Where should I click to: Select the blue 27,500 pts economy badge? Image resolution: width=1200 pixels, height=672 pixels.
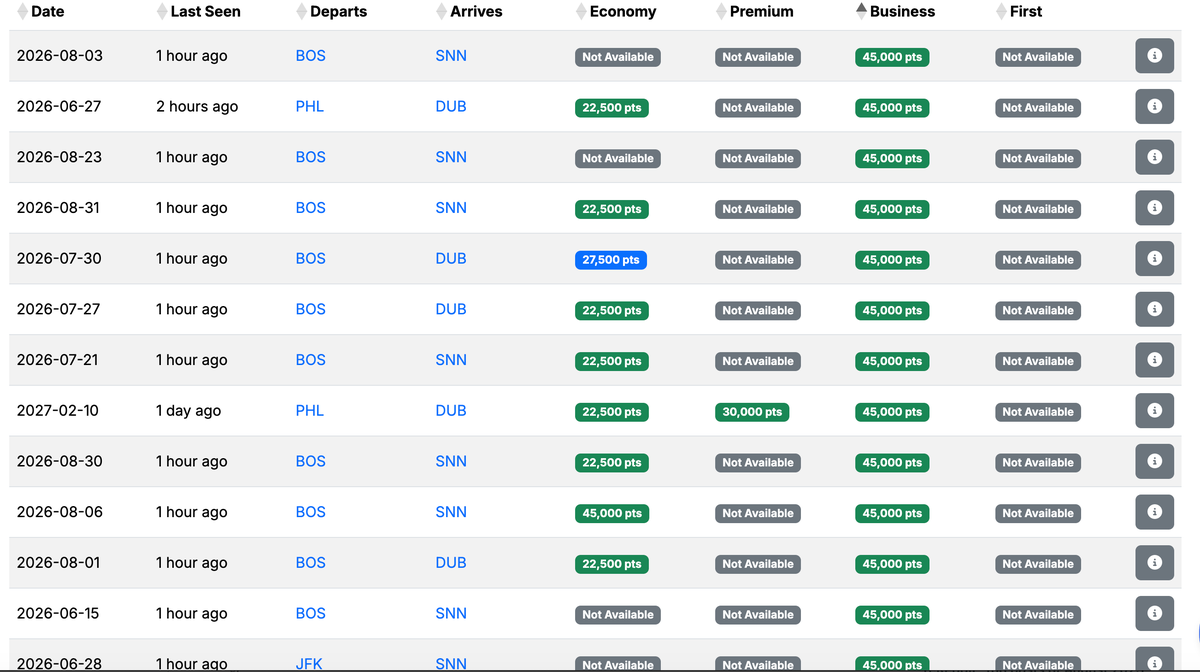610,260
